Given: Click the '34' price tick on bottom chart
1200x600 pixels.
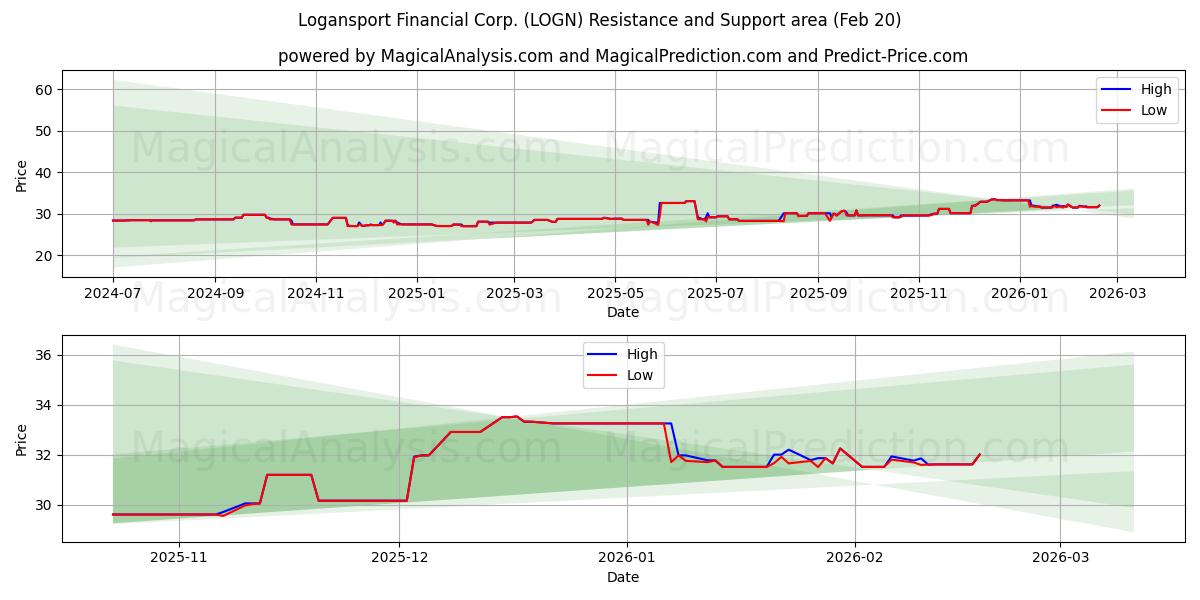Looking at the screenshot, I should [46, 406].
